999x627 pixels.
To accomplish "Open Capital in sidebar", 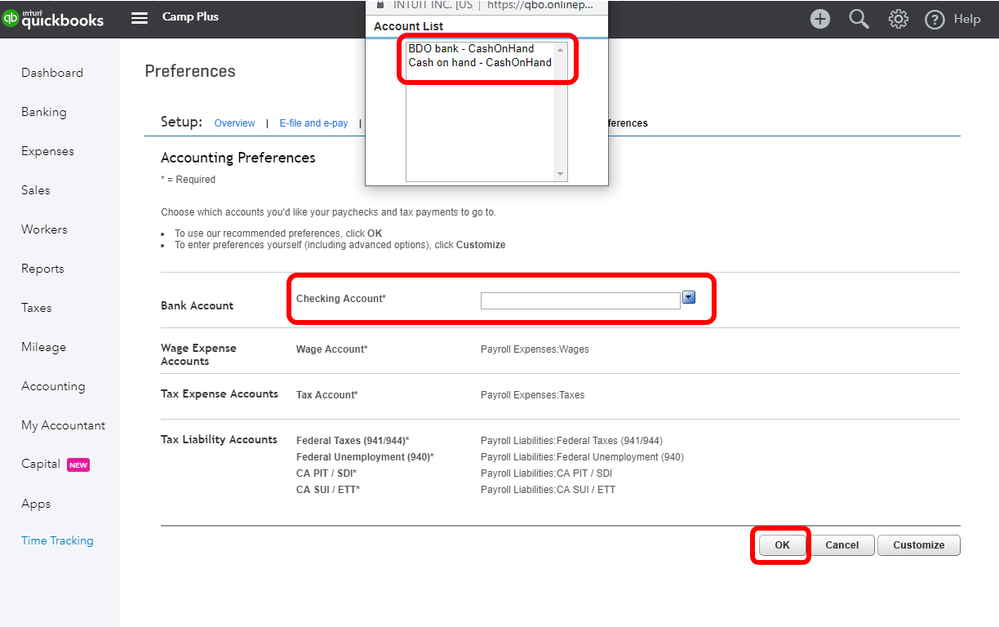I will click(x=41, y=464).
